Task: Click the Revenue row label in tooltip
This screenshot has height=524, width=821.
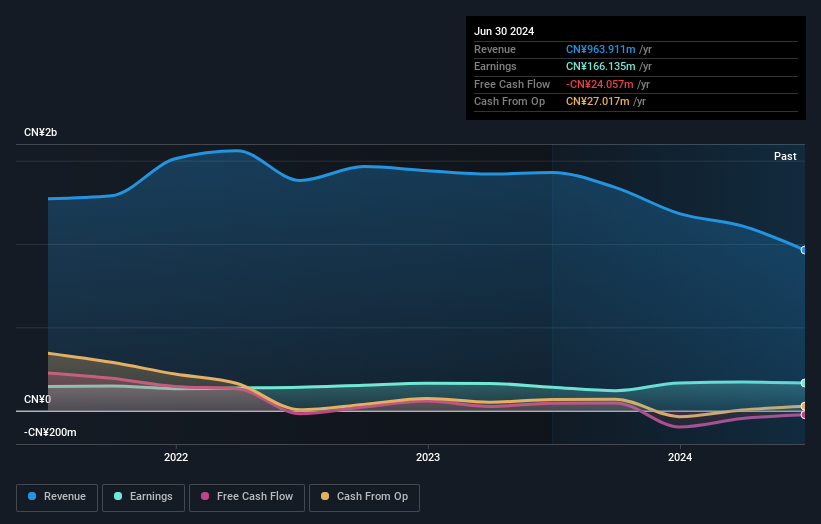Action: (x=495, y=49)
